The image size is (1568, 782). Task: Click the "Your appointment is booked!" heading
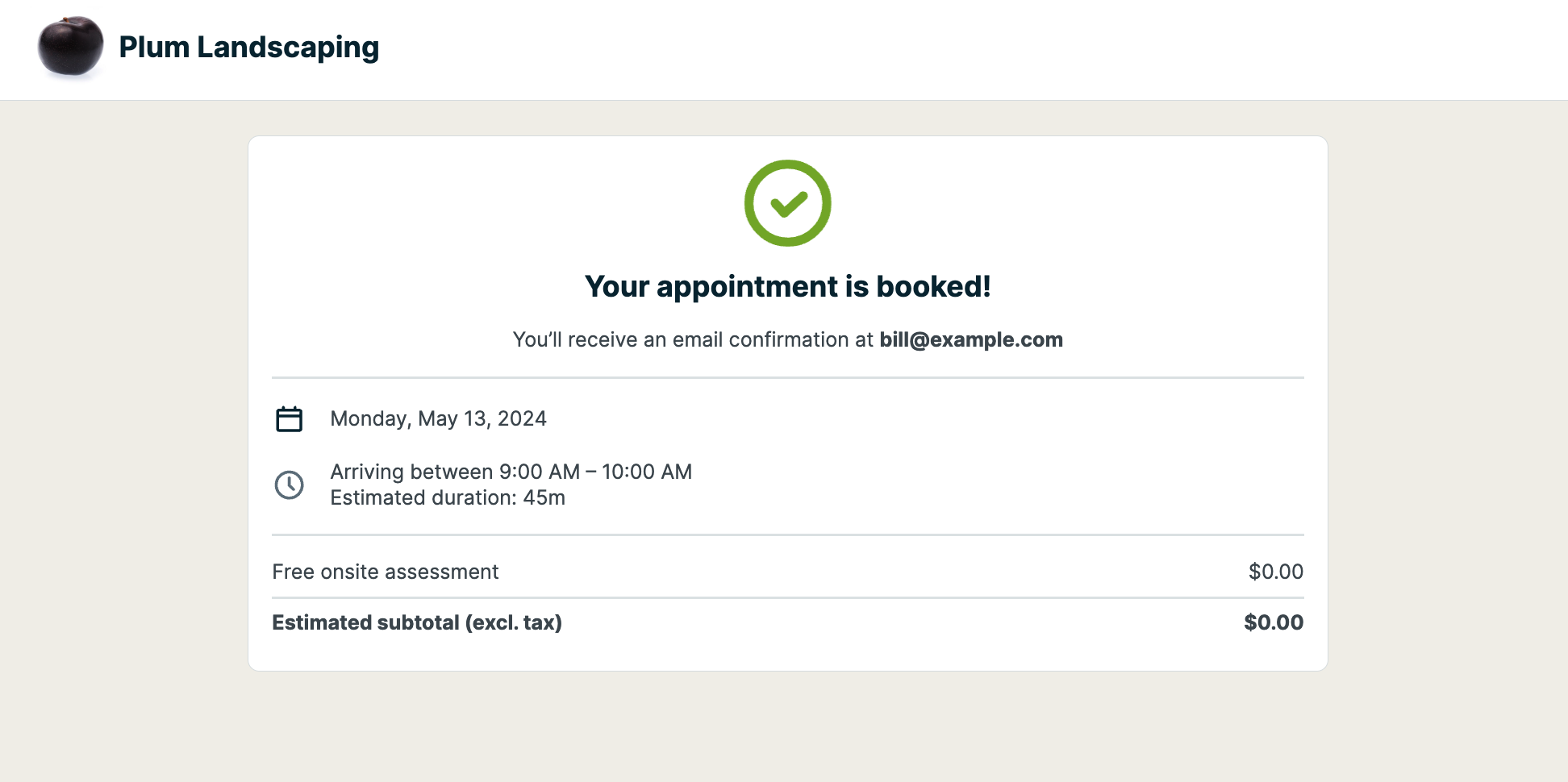coord(787,287)
